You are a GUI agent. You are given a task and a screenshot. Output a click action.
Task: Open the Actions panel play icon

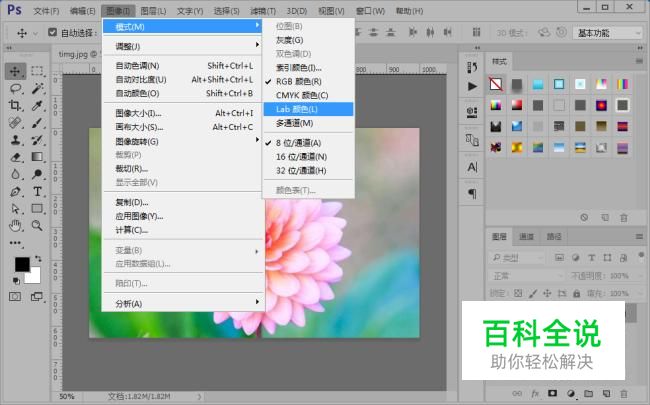(x=472, y=86)
